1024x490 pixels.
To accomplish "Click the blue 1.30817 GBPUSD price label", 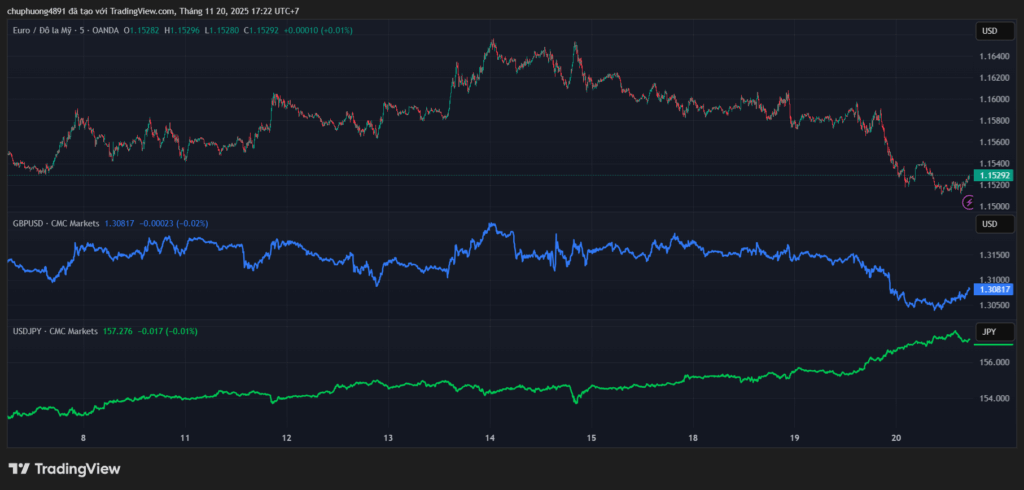I will pos(994,288).
